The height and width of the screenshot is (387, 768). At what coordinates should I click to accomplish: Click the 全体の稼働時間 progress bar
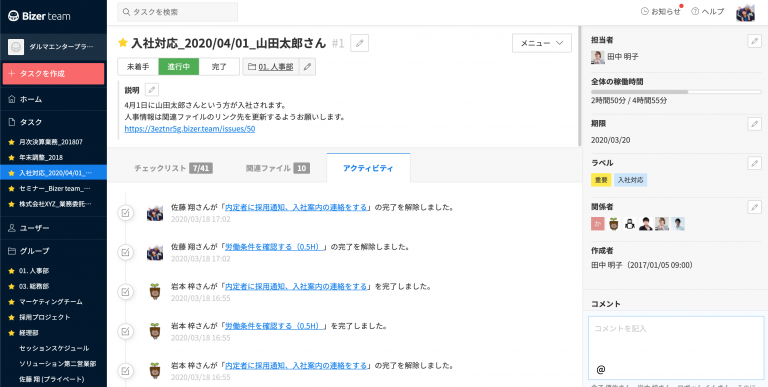click(x=676, y=92)
